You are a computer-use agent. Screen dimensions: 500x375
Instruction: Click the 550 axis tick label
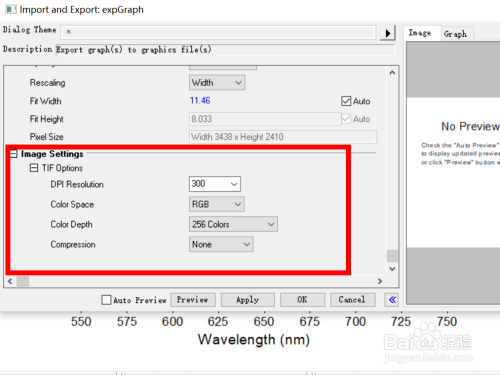coord(81,322)
